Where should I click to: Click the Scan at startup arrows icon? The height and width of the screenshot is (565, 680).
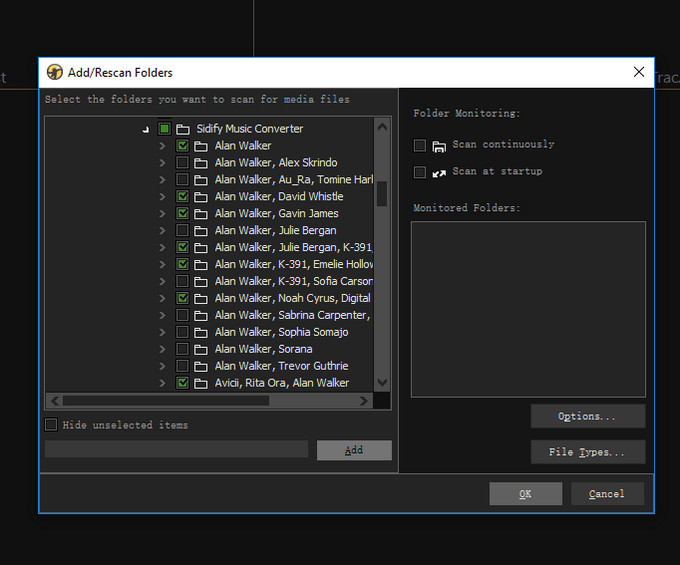click(x=439, y=173)
